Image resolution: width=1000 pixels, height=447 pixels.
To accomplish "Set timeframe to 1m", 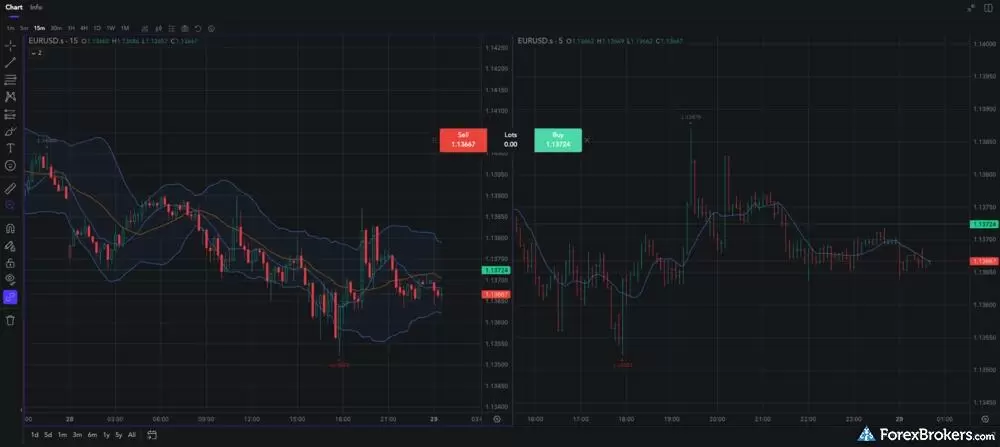I will tap(11, 28).
